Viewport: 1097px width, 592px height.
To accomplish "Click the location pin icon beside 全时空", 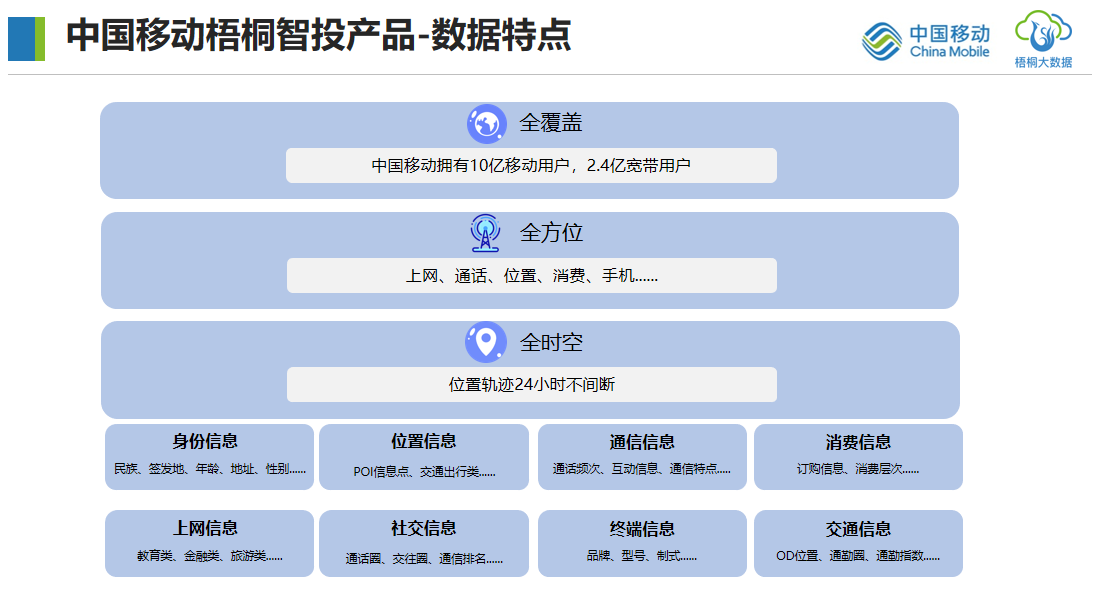I will tap(486, 342).
